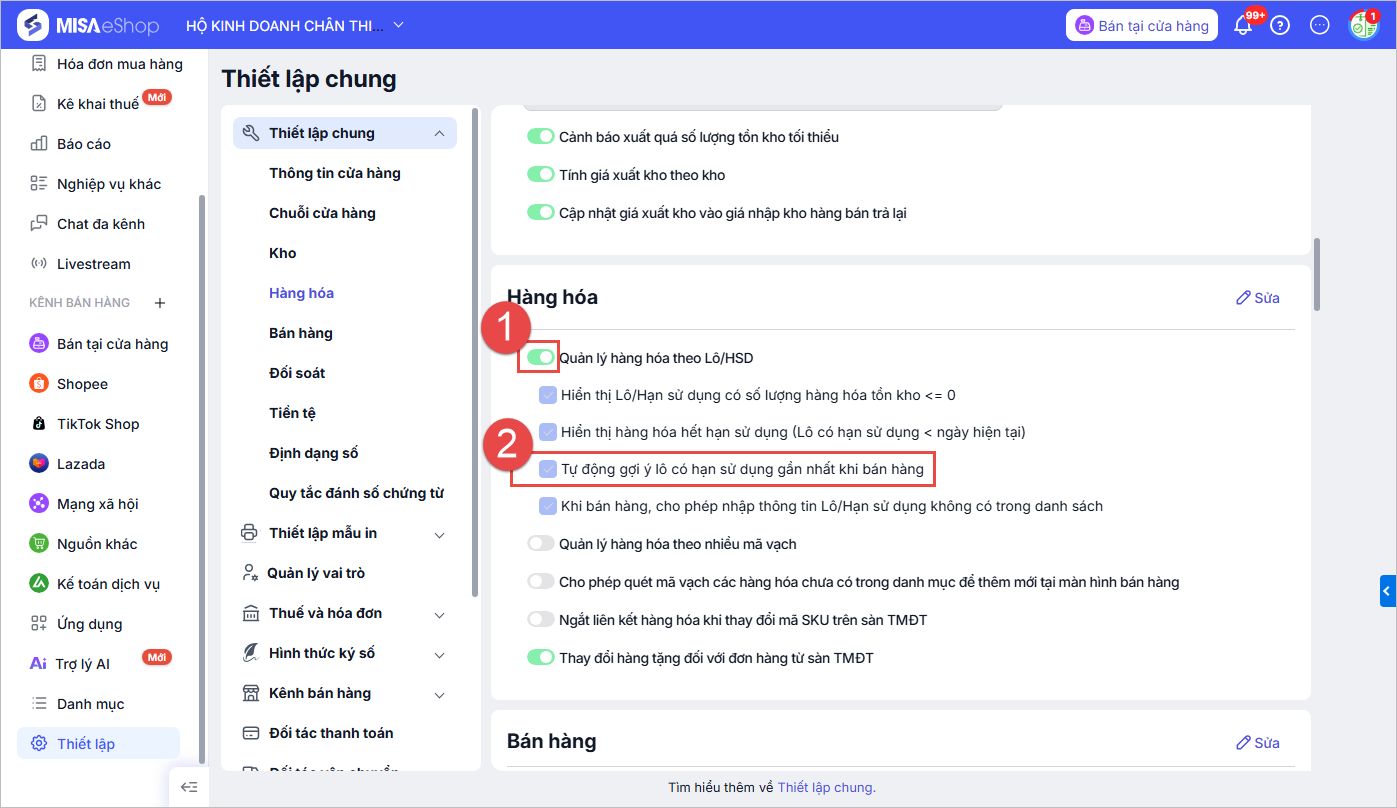Expand Hình thức ký số section
1397x808 pixels.
point(439,654)
